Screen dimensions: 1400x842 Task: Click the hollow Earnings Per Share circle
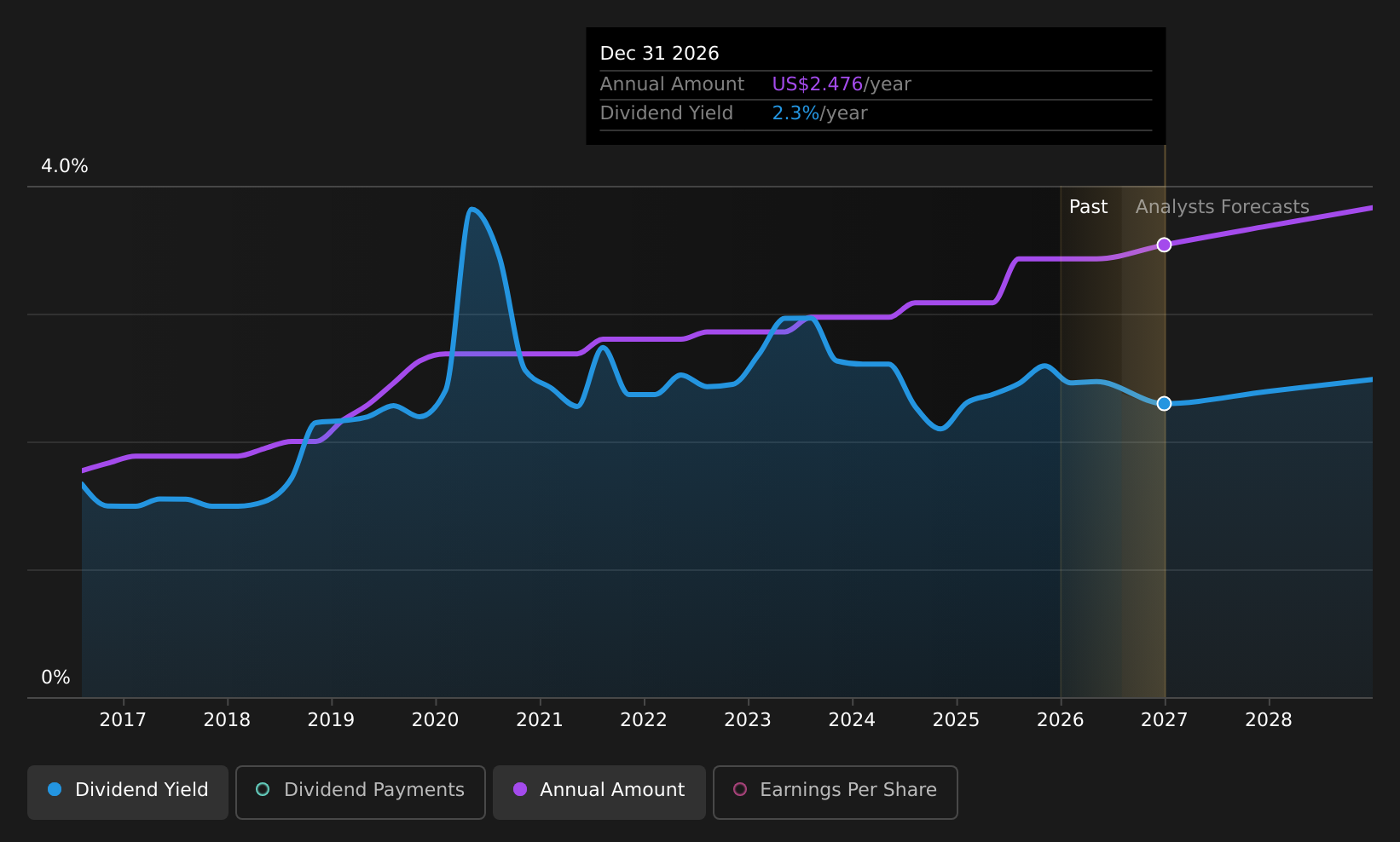click(740, 789)
